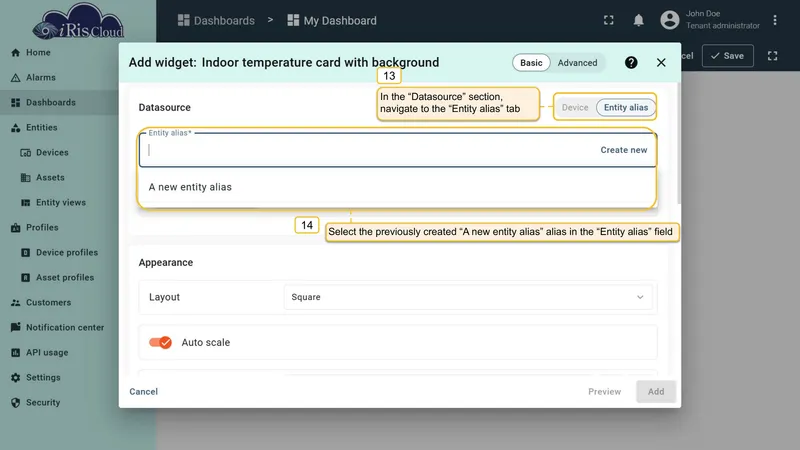
Task: Click the Profiles sidebar icon
Action: pyautogui.click(x=15, y=228)
